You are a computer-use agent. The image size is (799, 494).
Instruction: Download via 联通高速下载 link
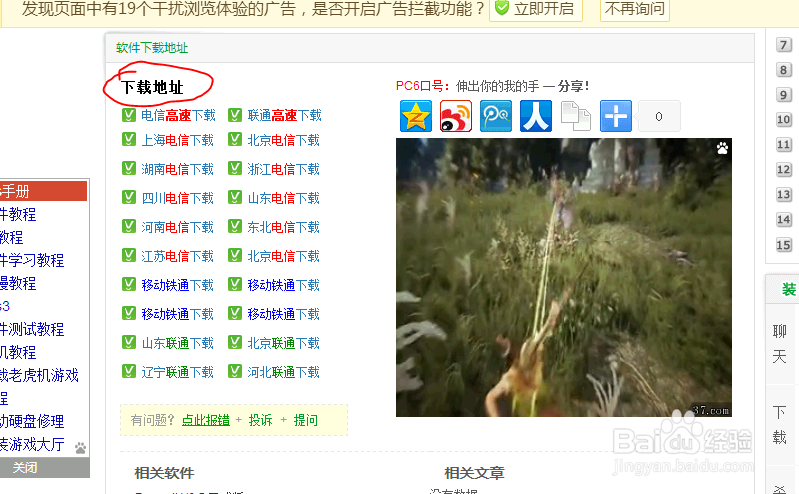click(284, 116)
